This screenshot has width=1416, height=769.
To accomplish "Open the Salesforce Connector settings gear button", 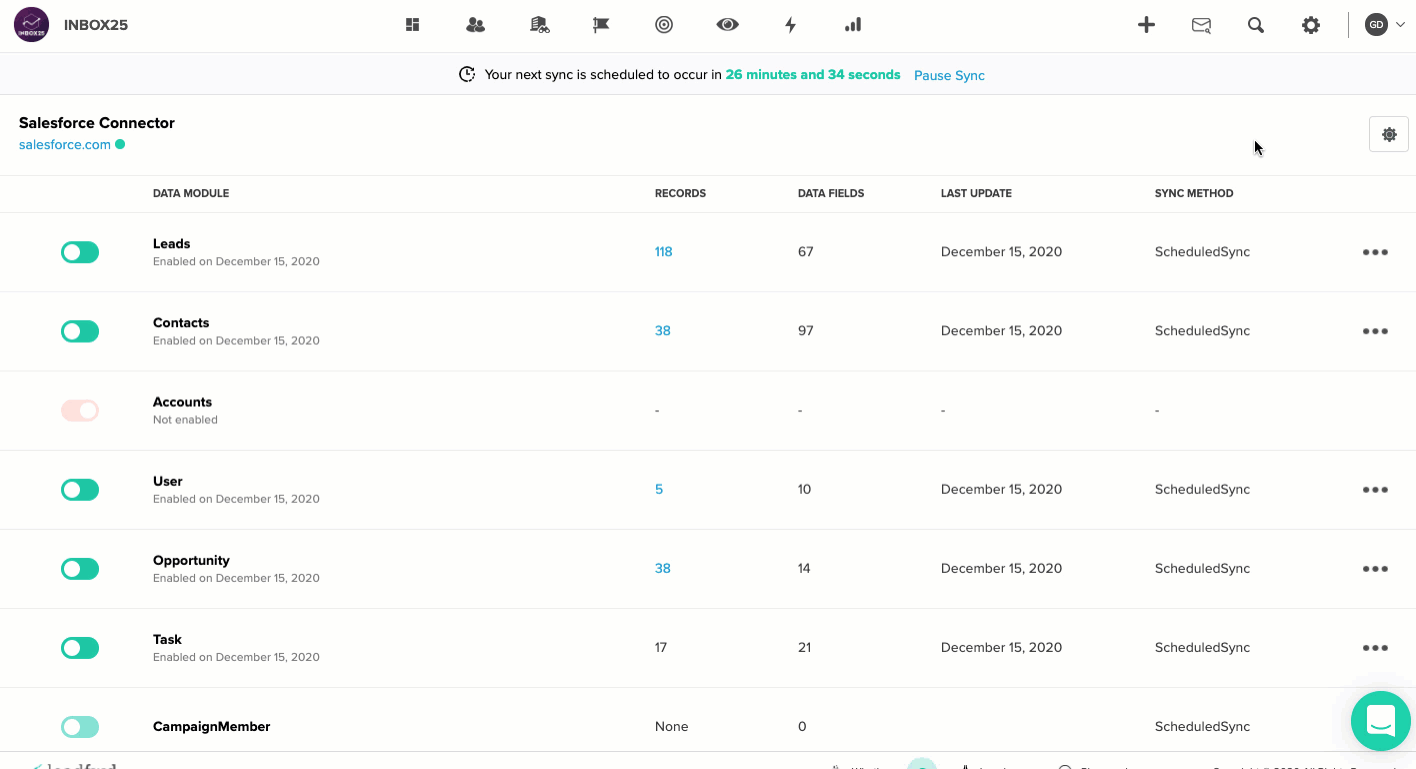I will (1389, 134).
